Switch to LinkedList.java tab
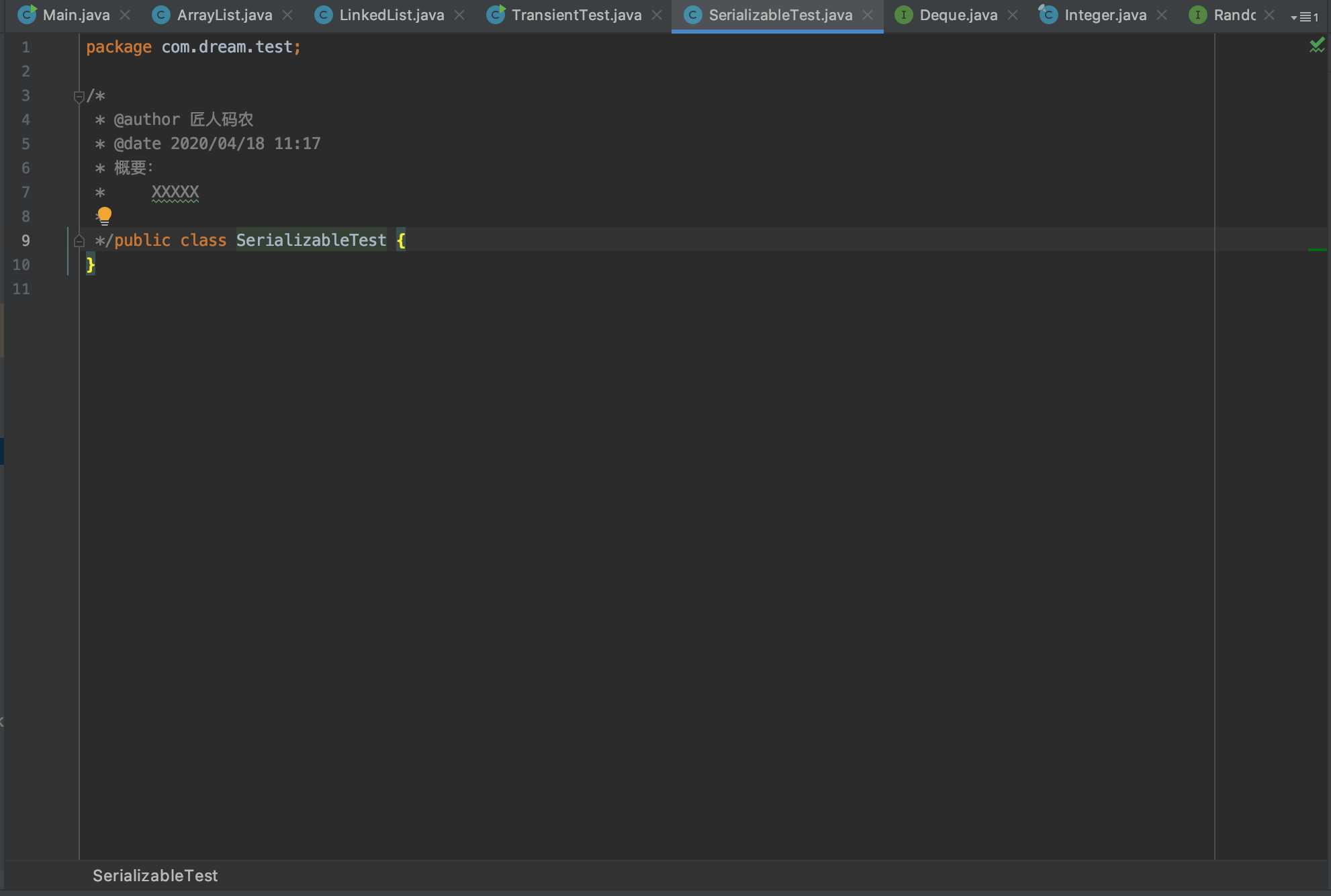 click(x=392, y=15)
